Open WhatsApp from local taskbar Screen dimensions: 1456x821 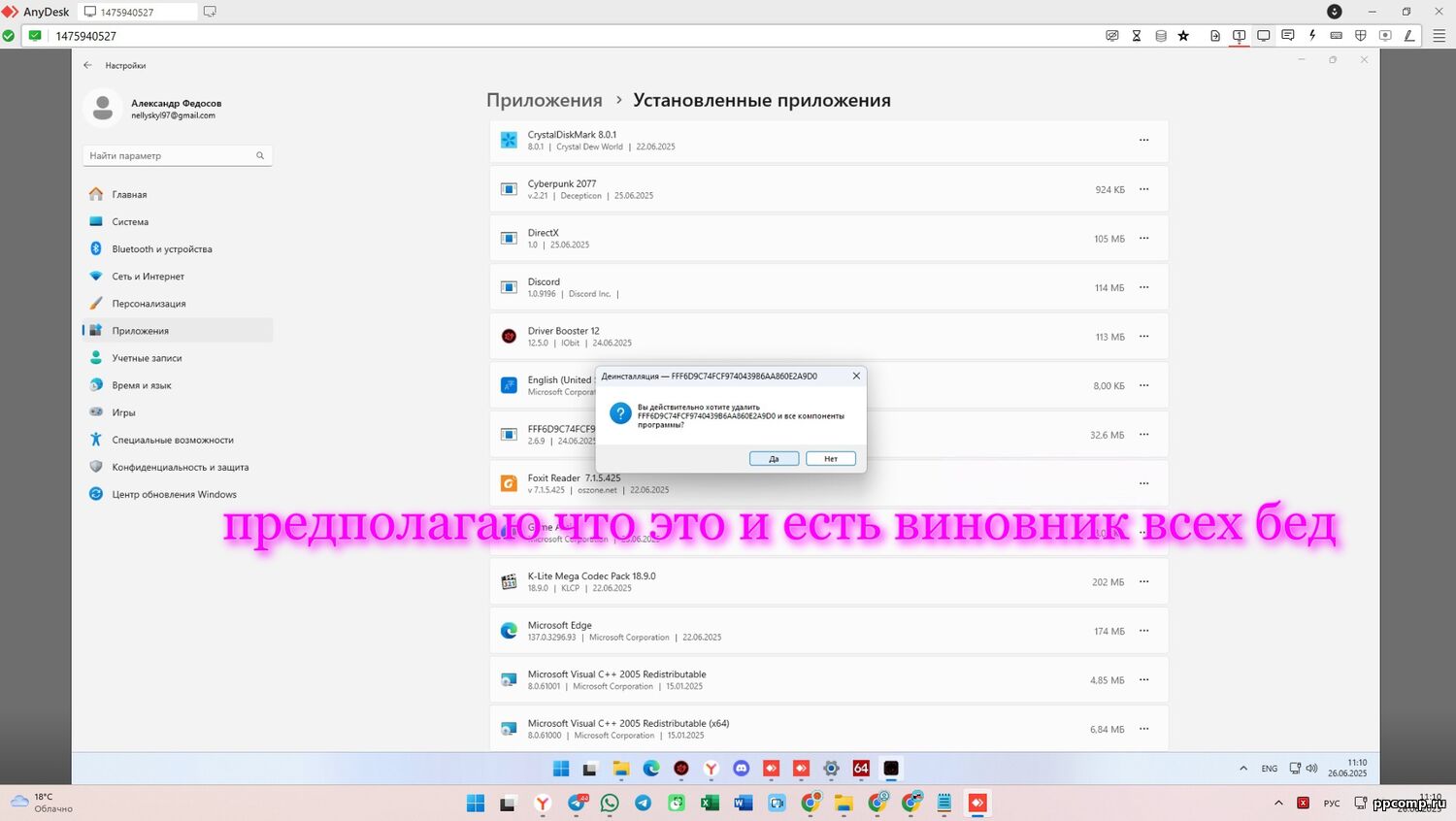tap(610, 803)
